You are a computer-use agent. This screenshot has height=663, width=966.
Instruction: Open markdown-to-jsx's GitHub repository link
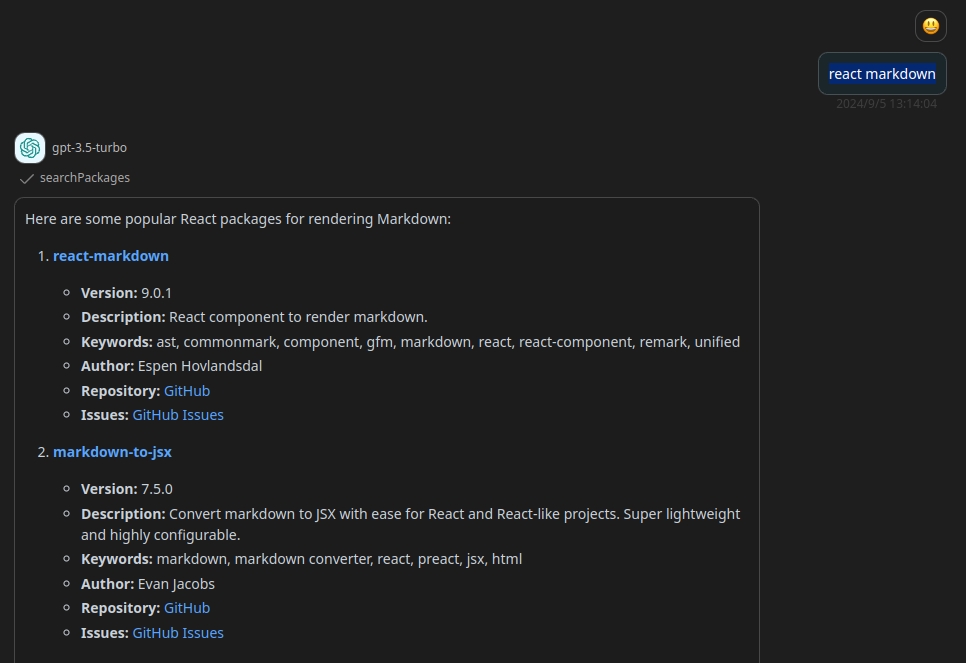(x=187, y=608)
